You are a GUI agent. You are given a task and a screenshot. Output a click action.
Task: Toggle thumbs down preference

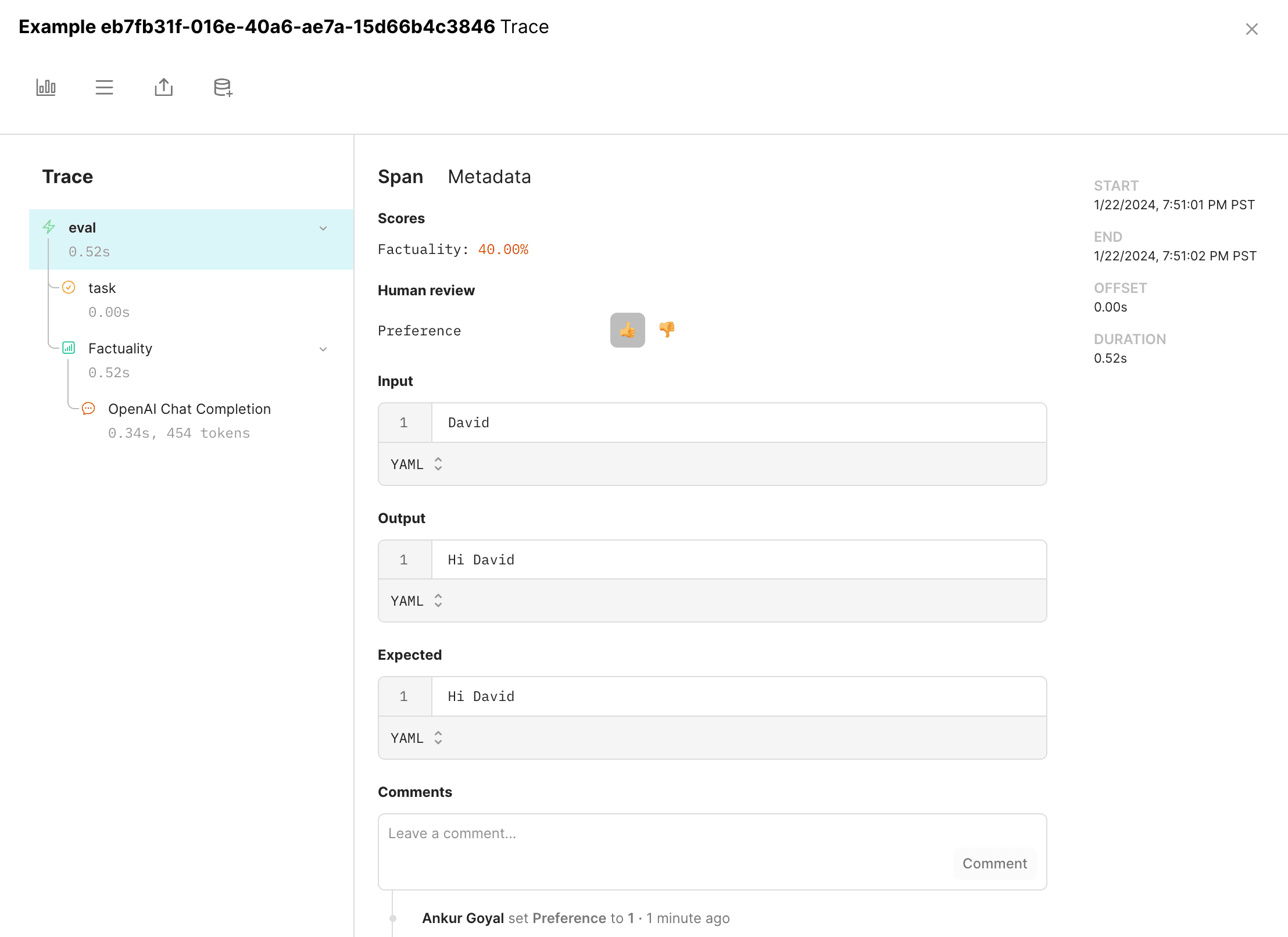[x=667, y=330]
